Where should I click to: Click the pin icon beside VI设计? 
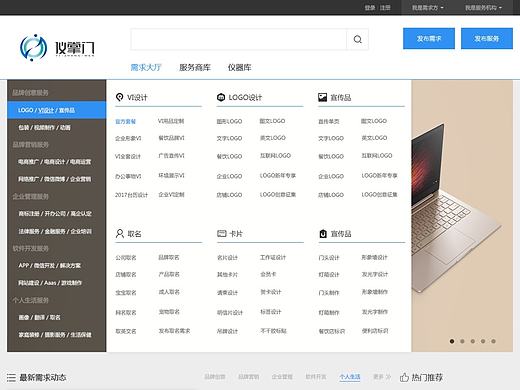(119, 97)
